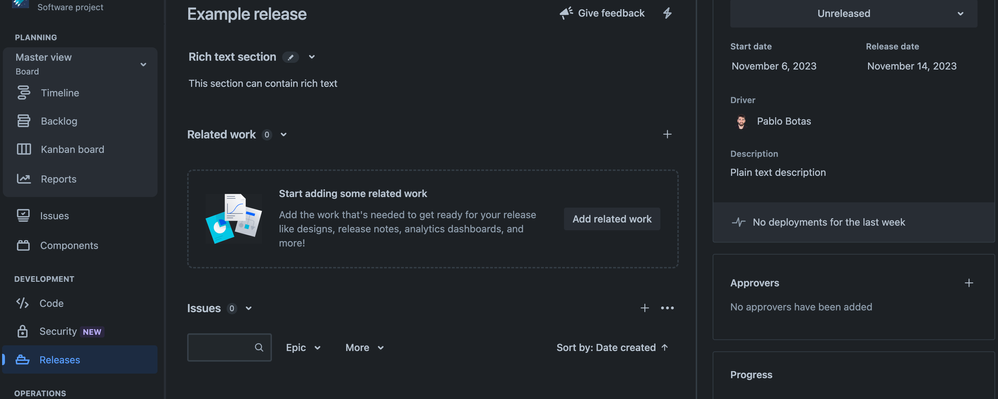Click the plus icon next to Related work

coord(667,134)
